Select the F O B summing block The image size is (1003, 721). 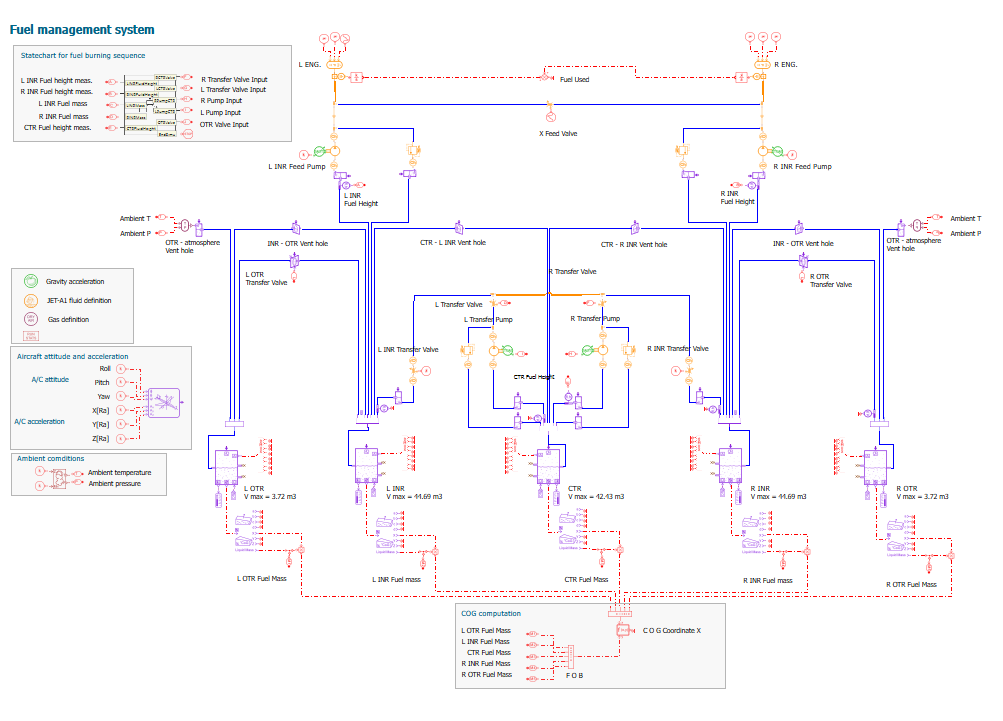point(571,657)
